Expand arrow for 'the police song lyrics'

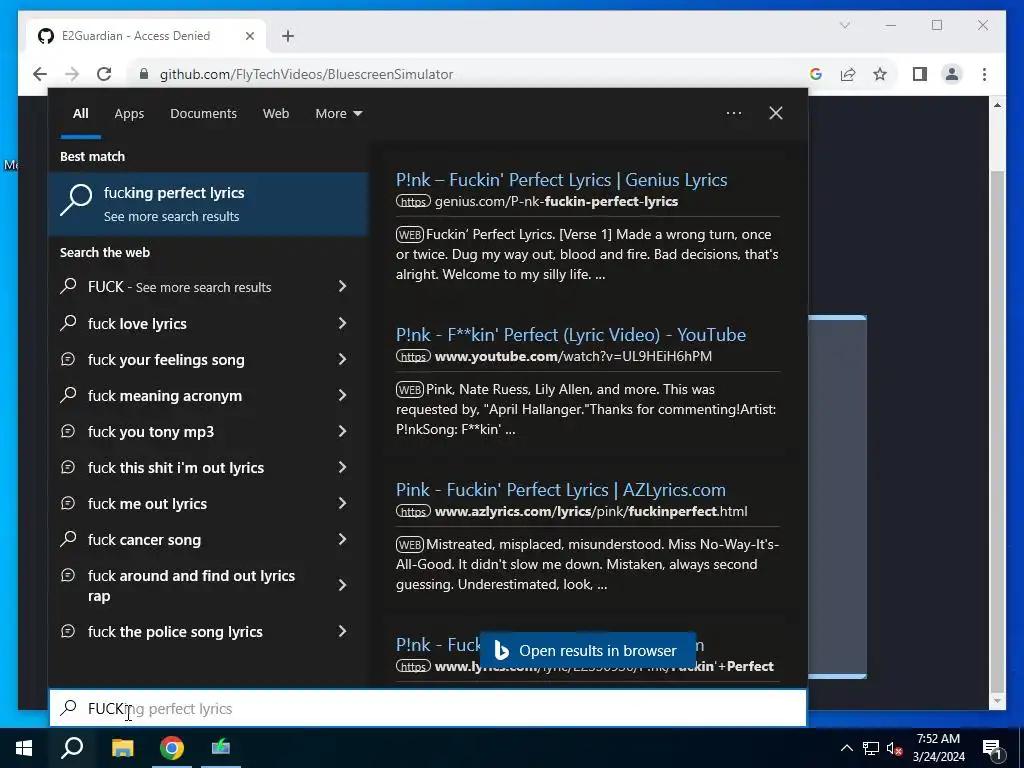(x=342, y=631)
